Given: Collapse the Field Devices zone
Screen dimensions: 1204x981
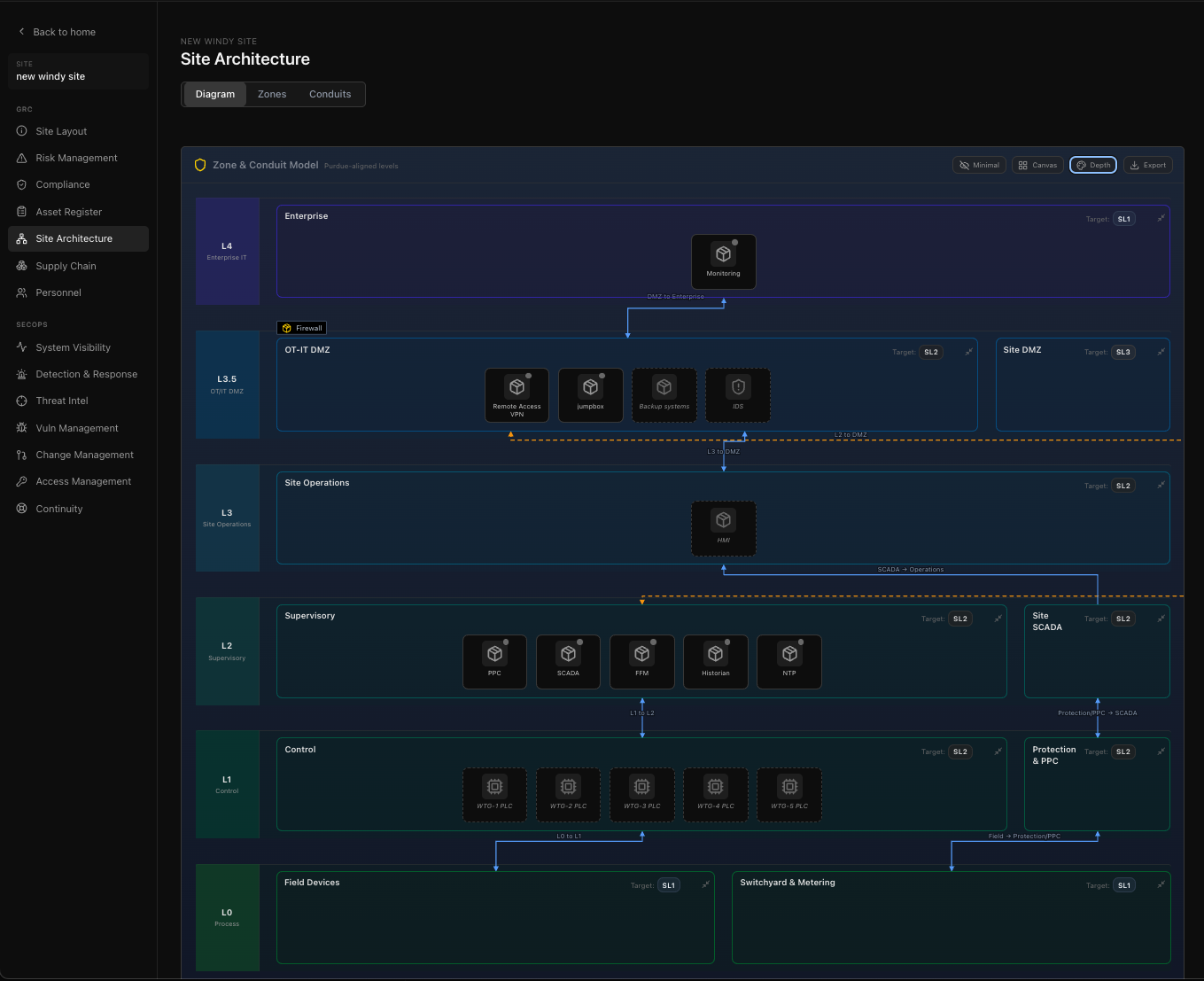Looking at the screenshot, I should (705, 884).
